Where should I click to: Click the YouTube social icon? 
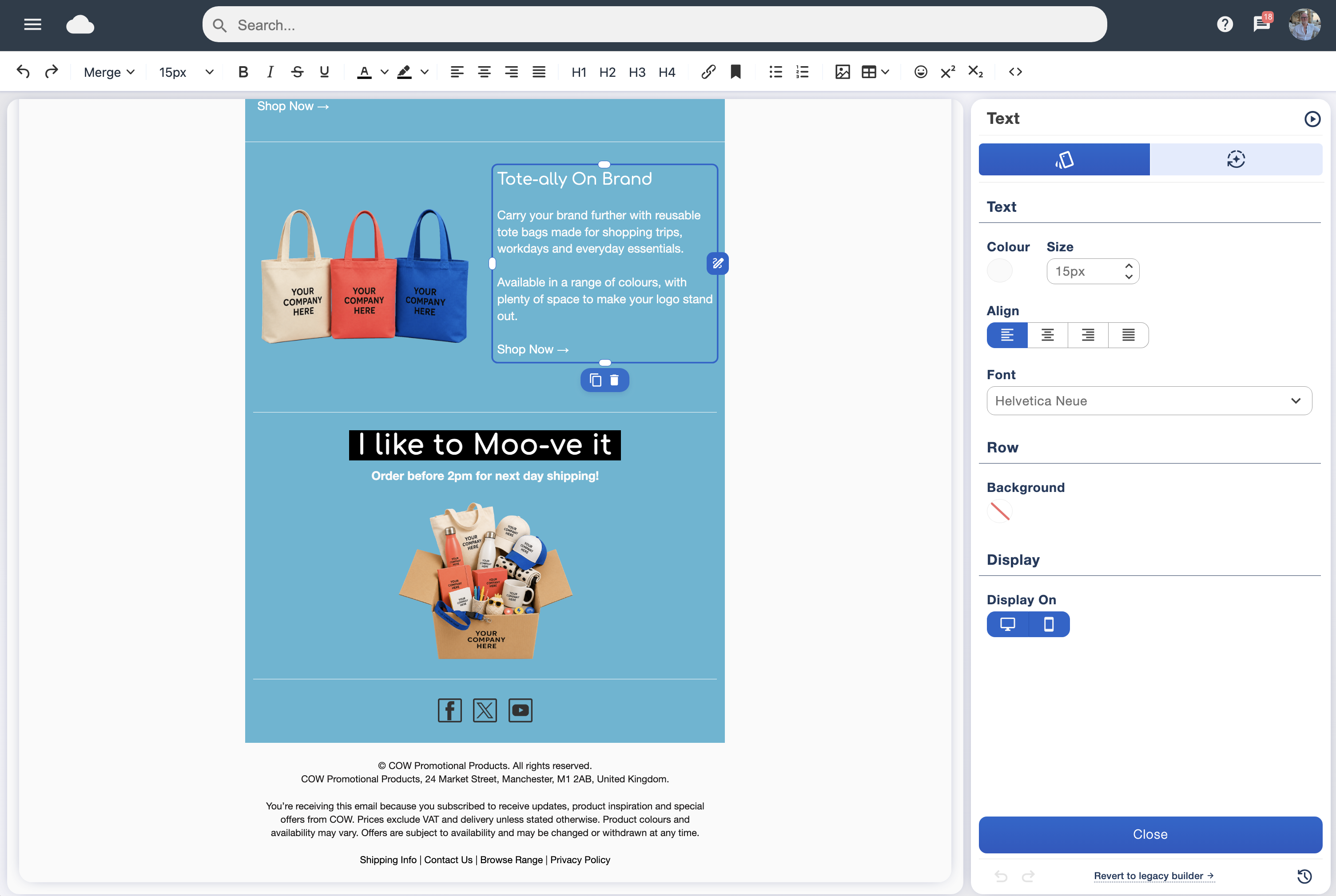520,710
